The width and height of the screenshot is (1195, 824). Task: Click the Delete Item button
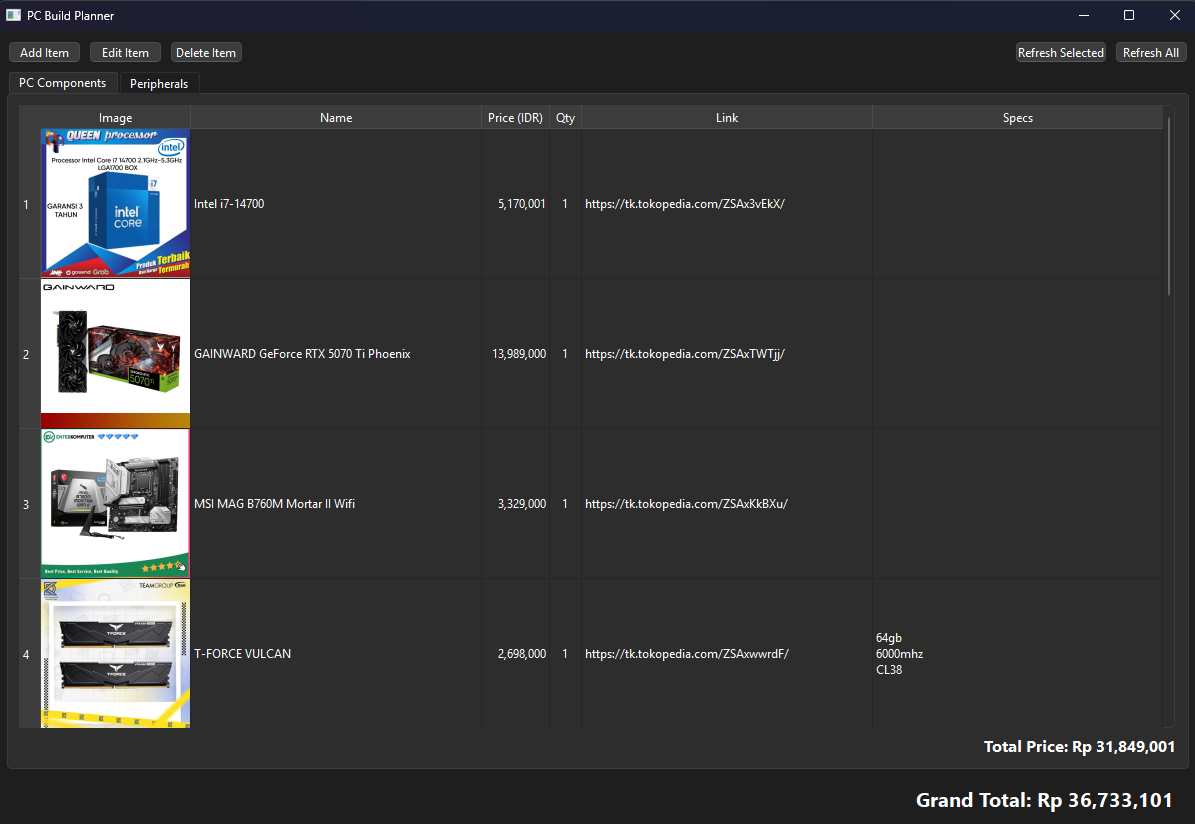tap(206, 53)
